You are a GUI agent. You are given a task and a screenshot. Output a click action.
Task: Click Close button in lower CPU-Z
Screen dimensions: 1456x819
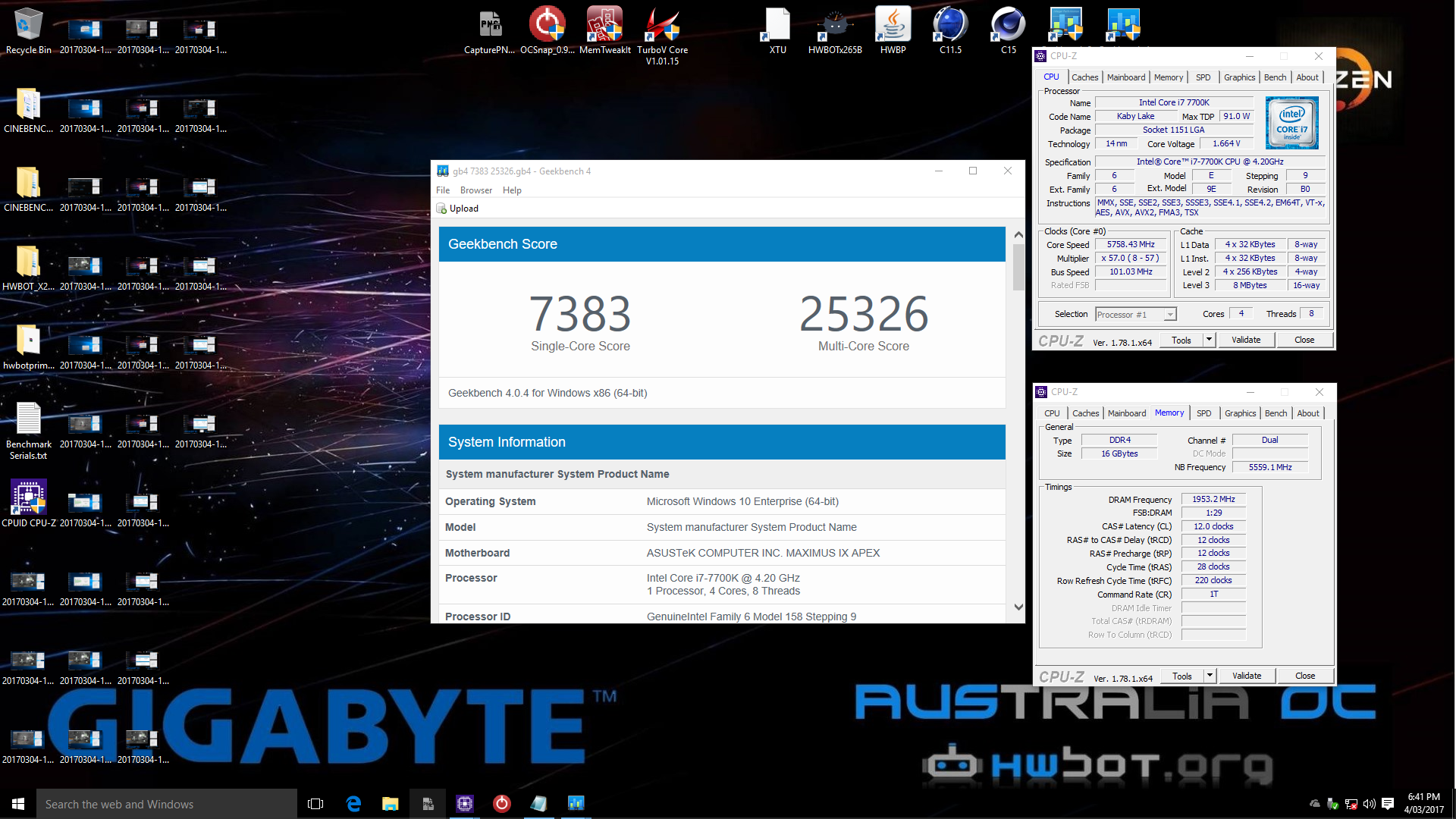tap(1305, 676)
